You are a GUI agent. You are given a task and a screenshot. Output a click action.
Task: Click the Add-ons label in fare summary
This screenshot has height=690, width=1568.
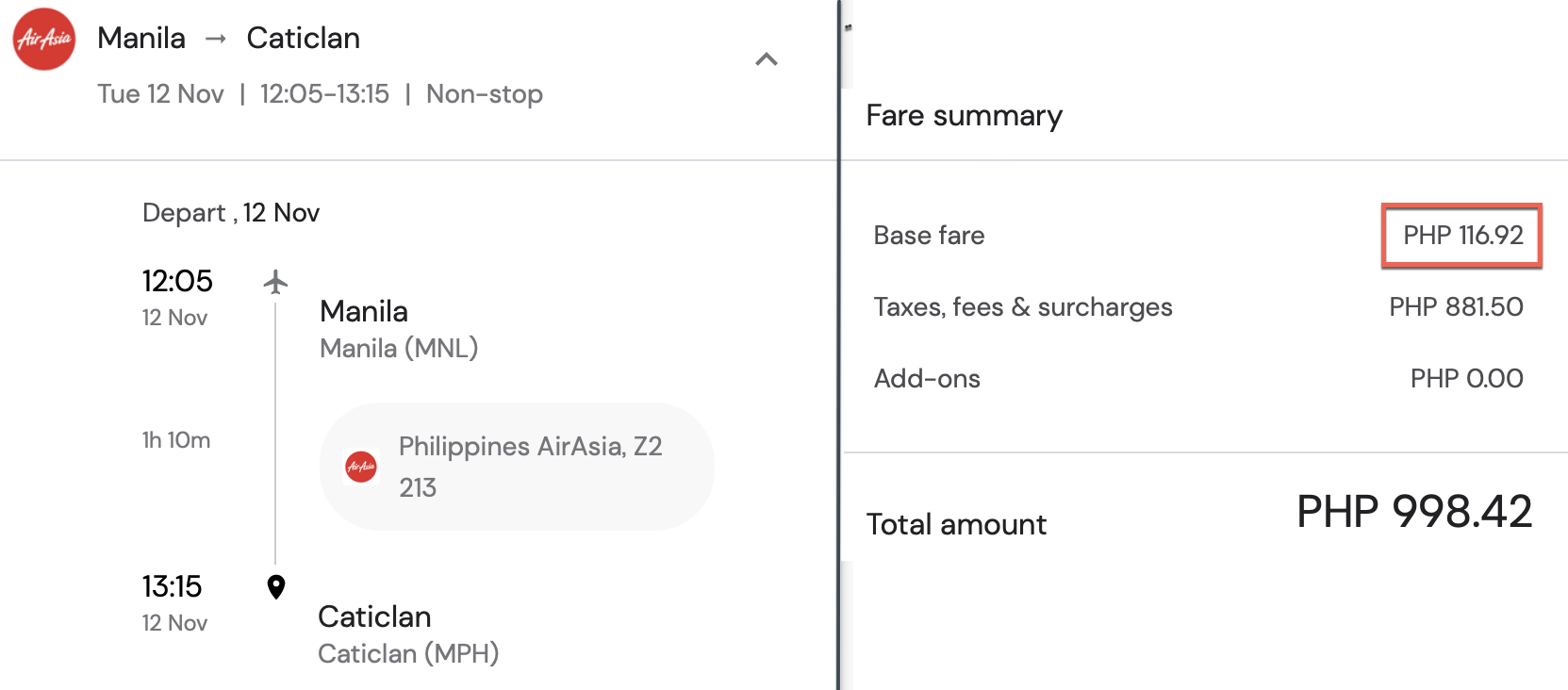pos(927,379)
